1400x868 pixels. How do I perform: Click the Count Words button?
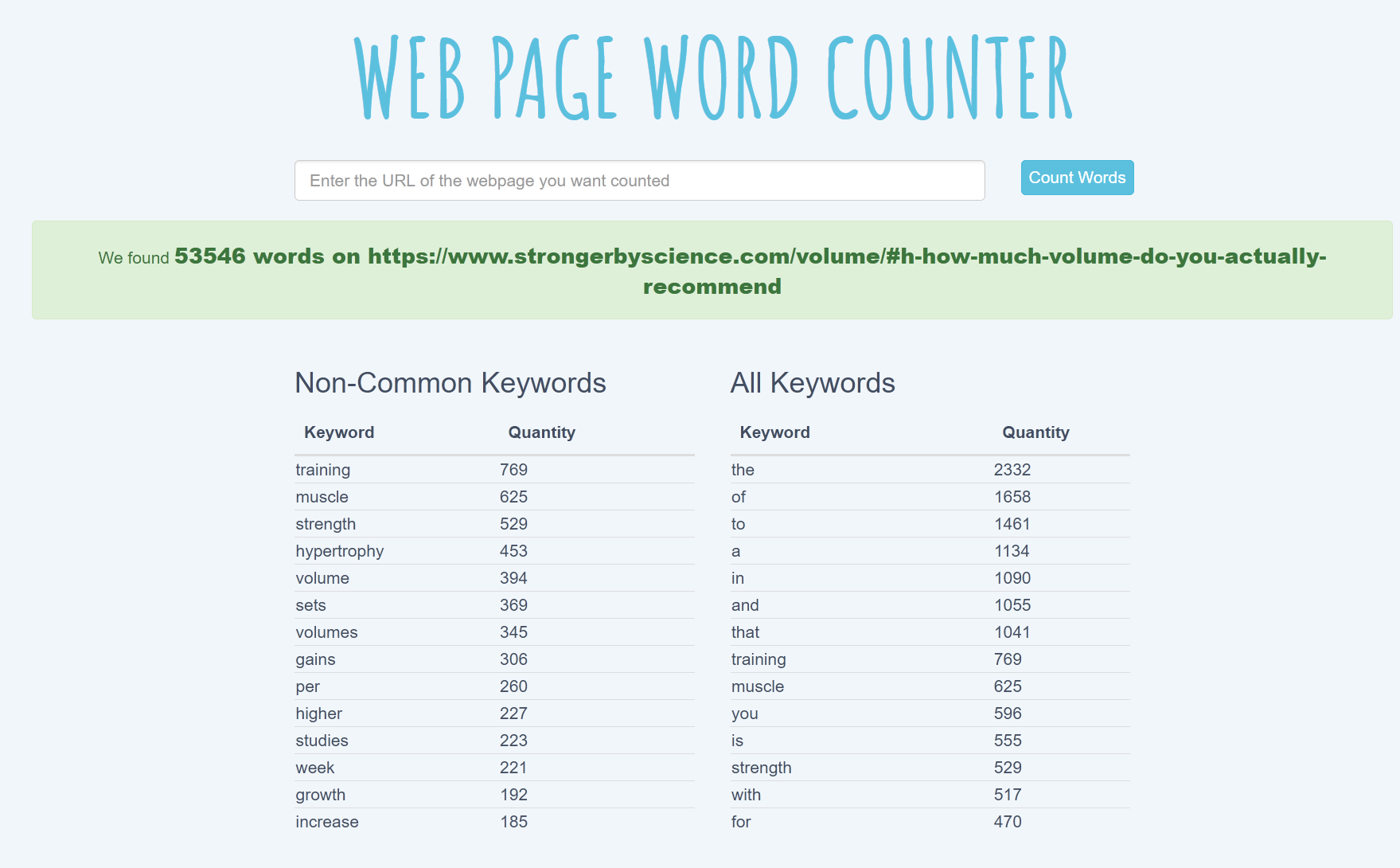click(x=1077, y=178)
